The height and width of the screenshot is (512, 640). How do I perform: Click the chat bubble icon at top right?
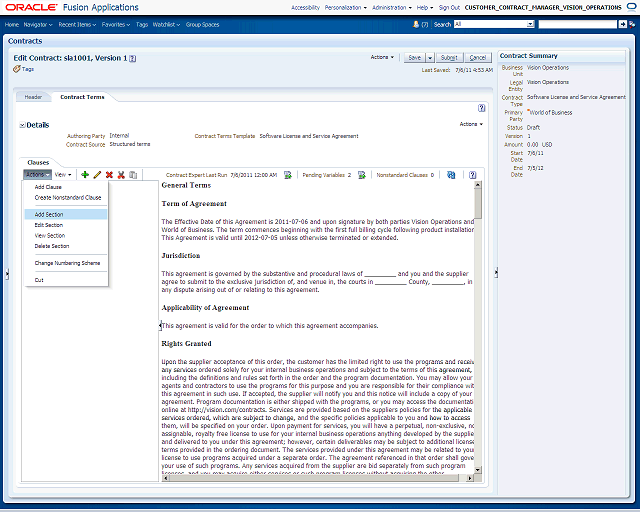point(631,7)
